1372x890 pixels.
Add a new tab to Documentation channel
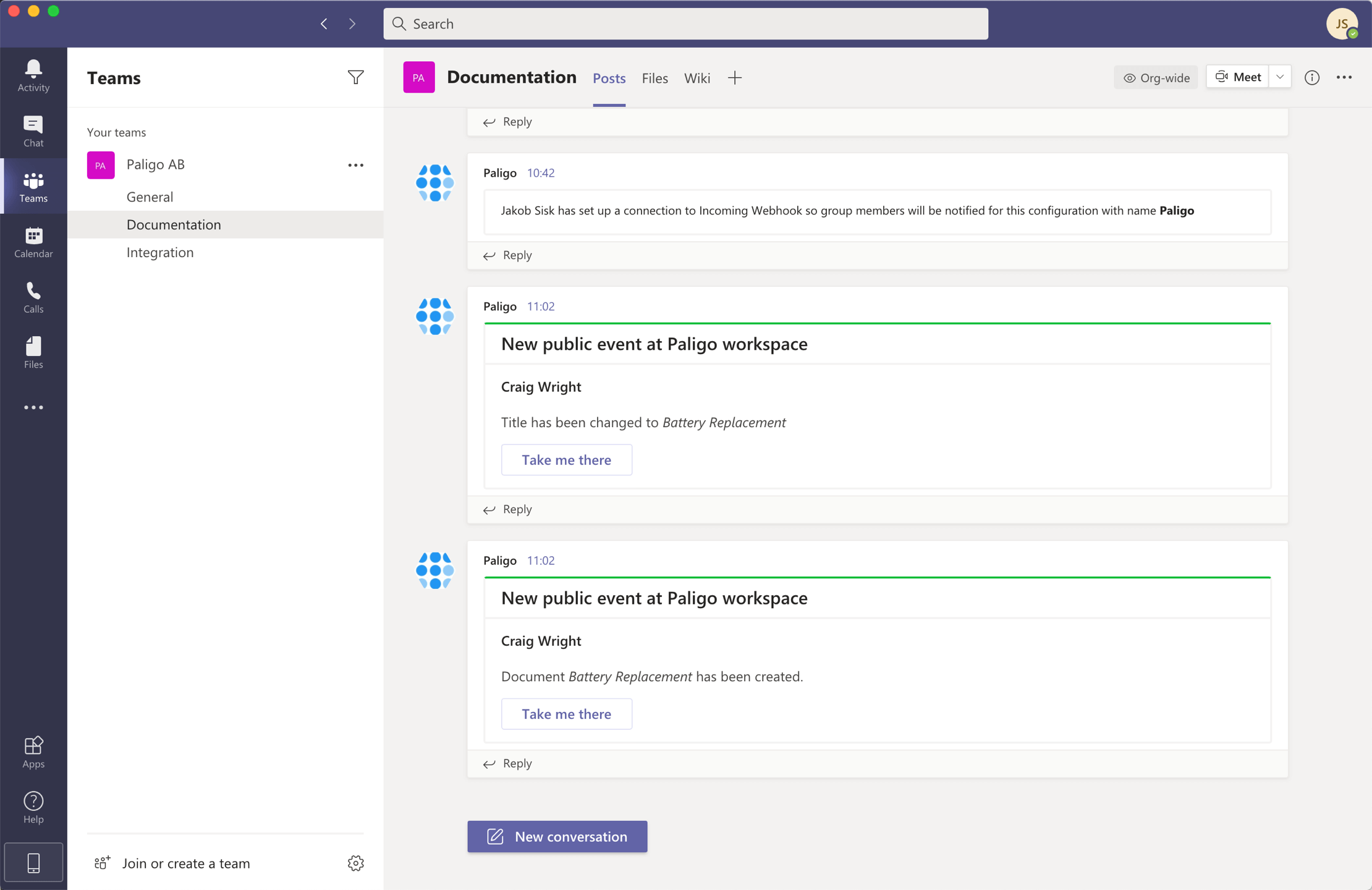pos(735,78)
